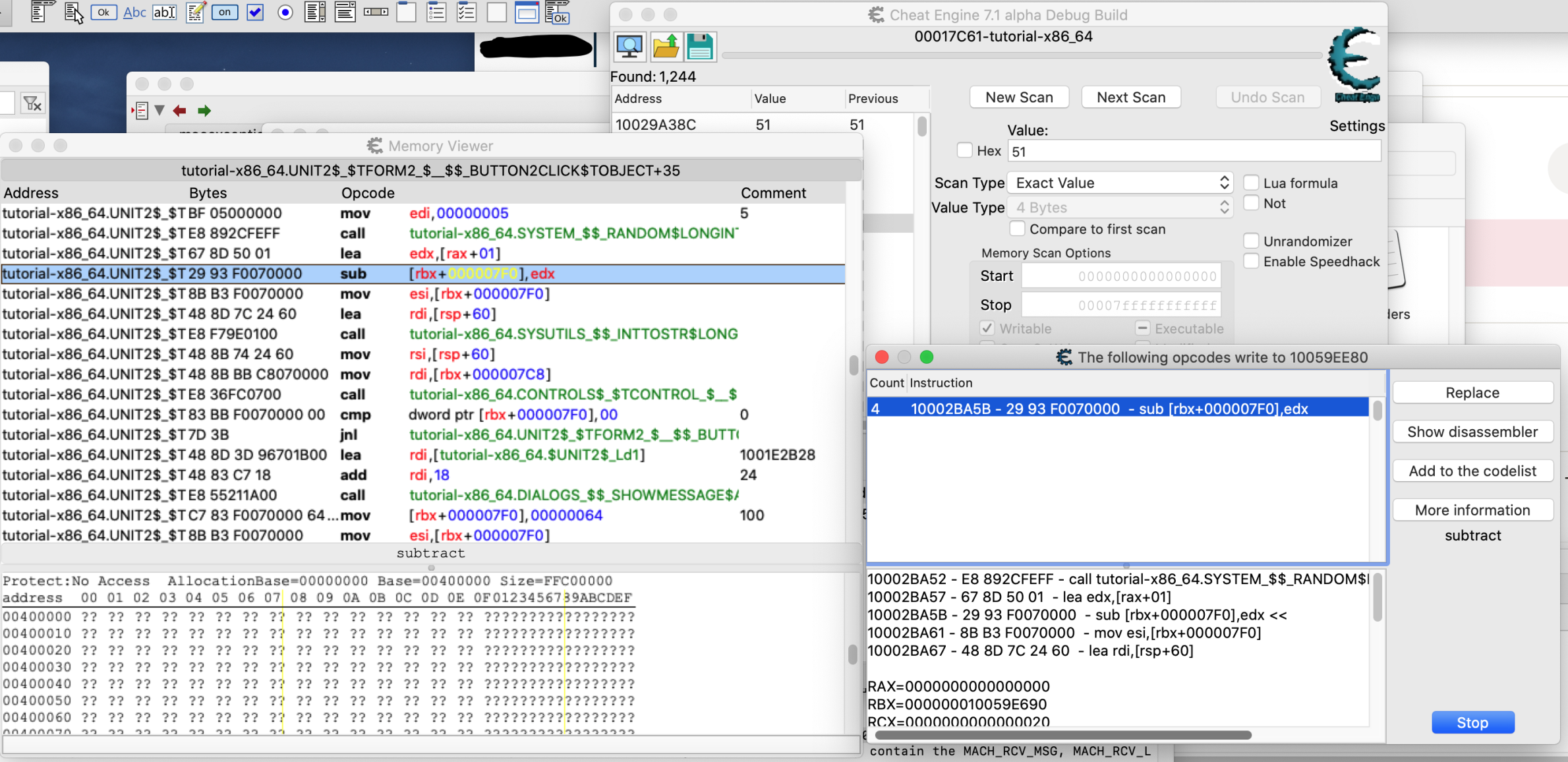Click the More information button

[x=1472, y=510]
